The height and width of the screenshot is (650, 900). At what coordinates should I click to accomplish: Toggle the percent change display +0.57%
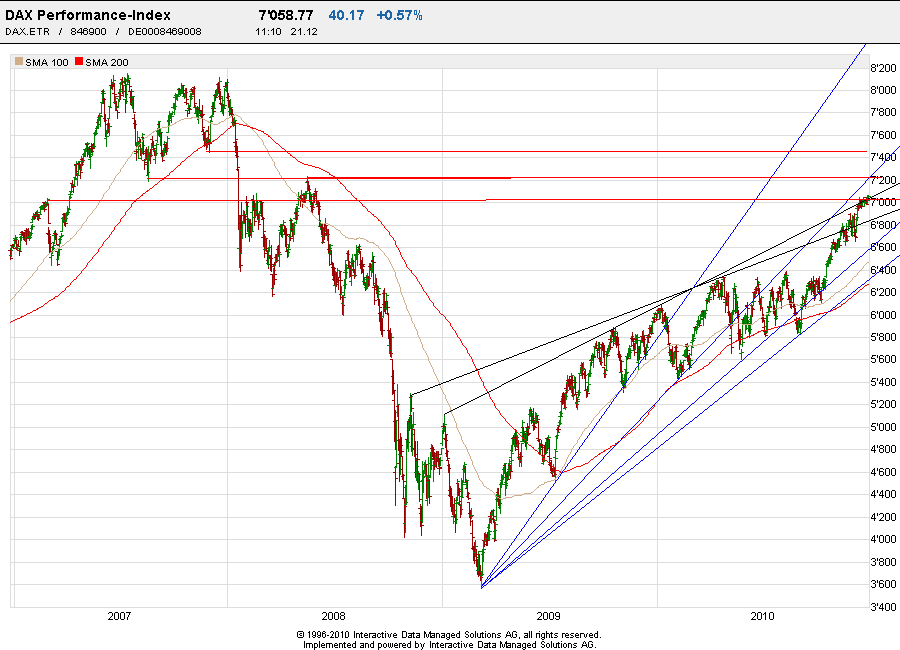(x=398, y=15)
